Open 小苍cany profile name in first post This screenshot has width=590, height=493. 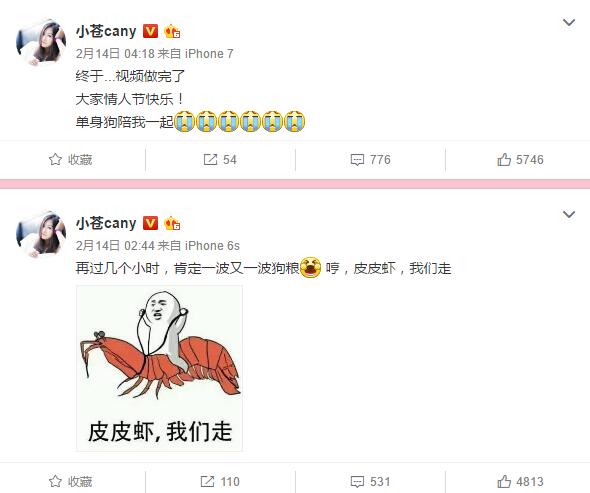pos(106,31)
